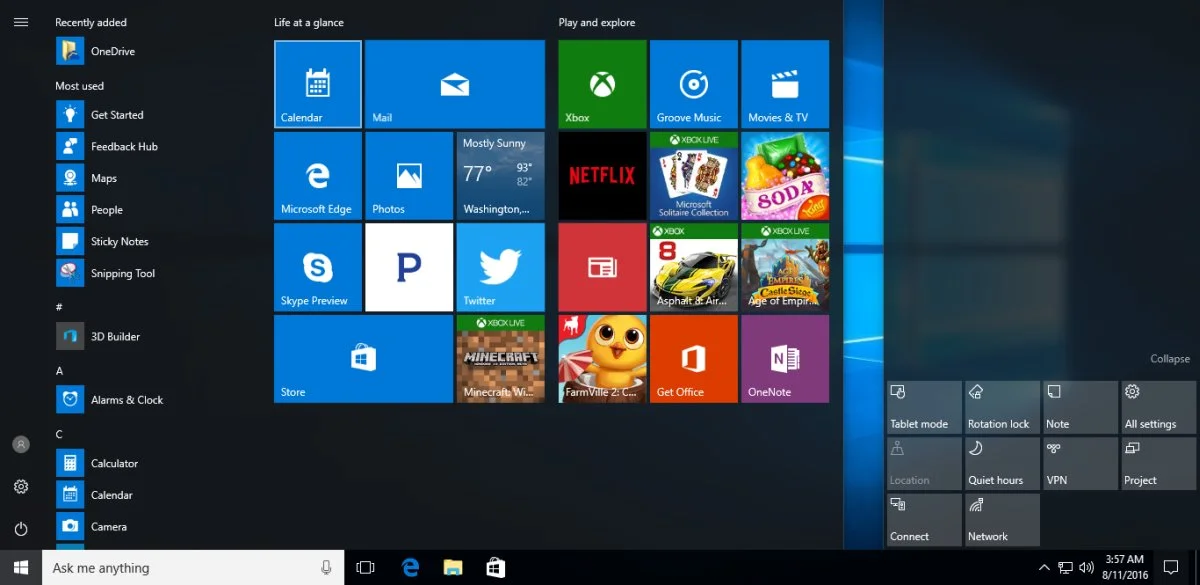Open Movies & TV tile
The height and width of the screenshot is (585, 1200).
(x=785, y=84)
